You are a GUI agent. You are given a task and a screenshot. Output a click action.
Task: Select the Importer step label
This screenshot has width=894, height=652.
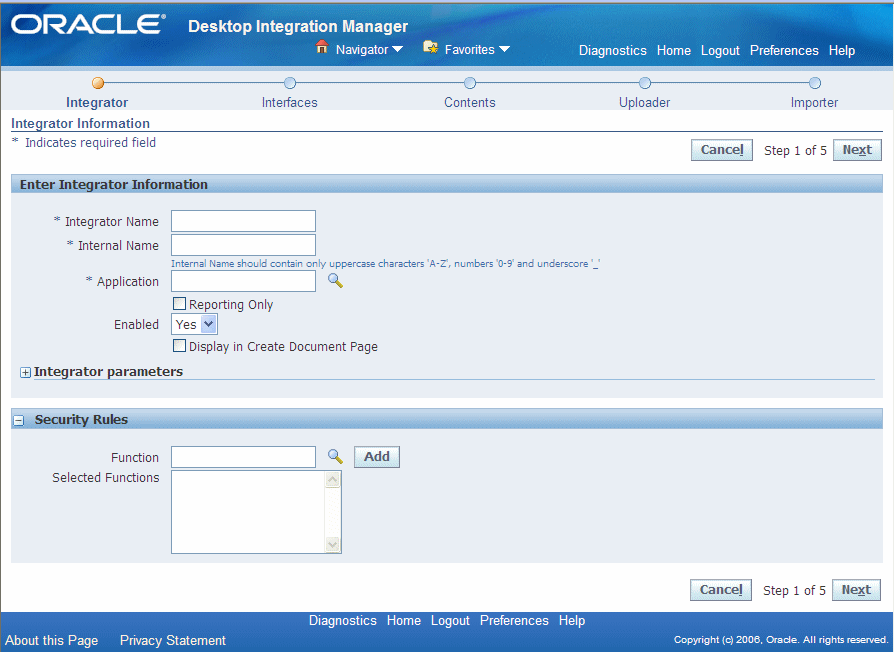814,103
